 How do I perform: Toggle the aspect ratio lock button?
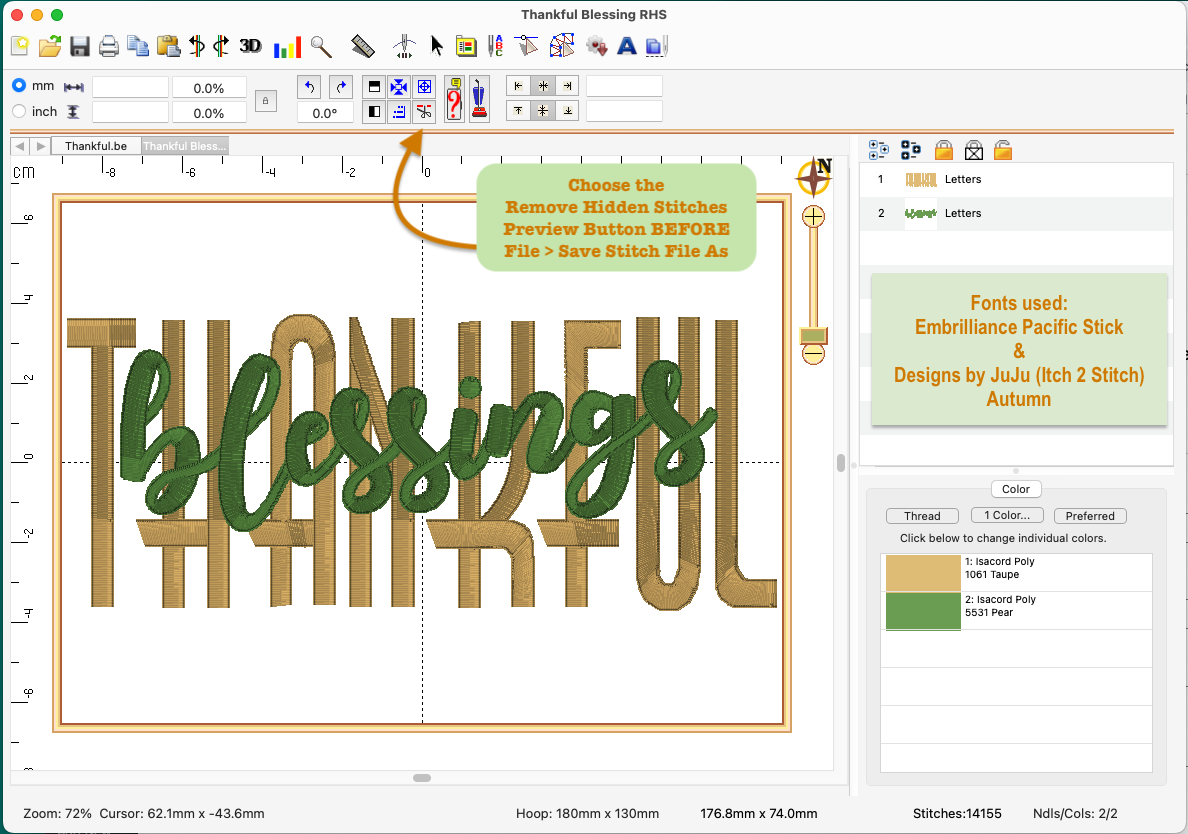pos(264,100)
